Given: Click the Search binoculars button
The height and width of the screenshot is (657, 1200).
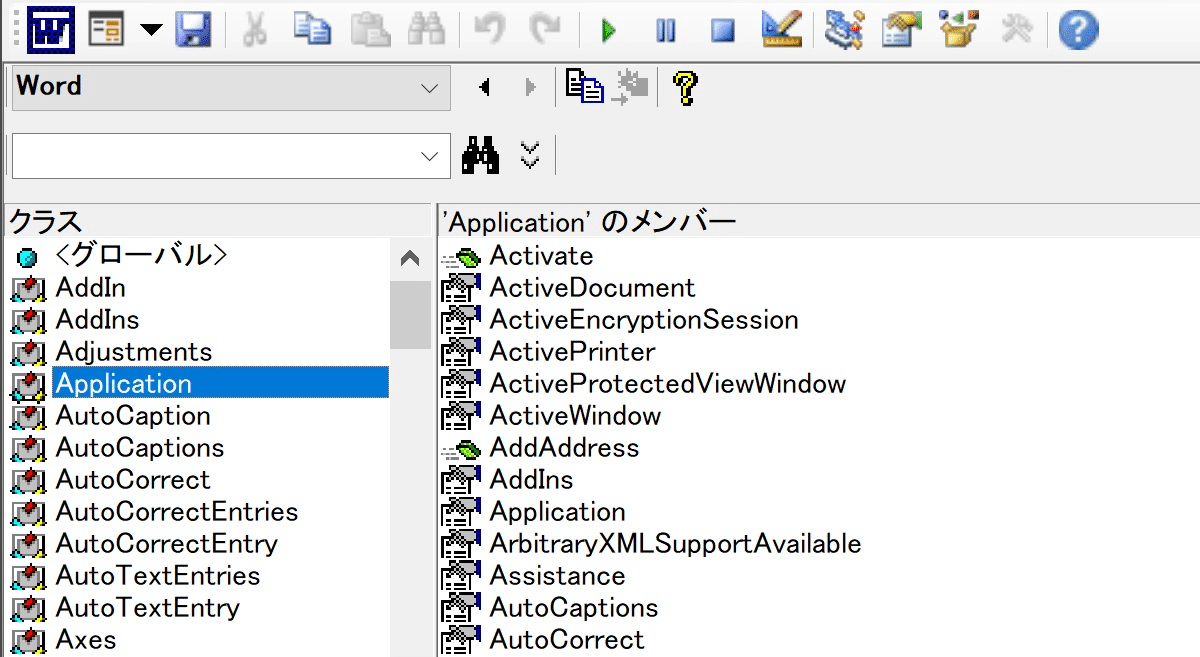Looking at the screenshot, I should 481,156.
